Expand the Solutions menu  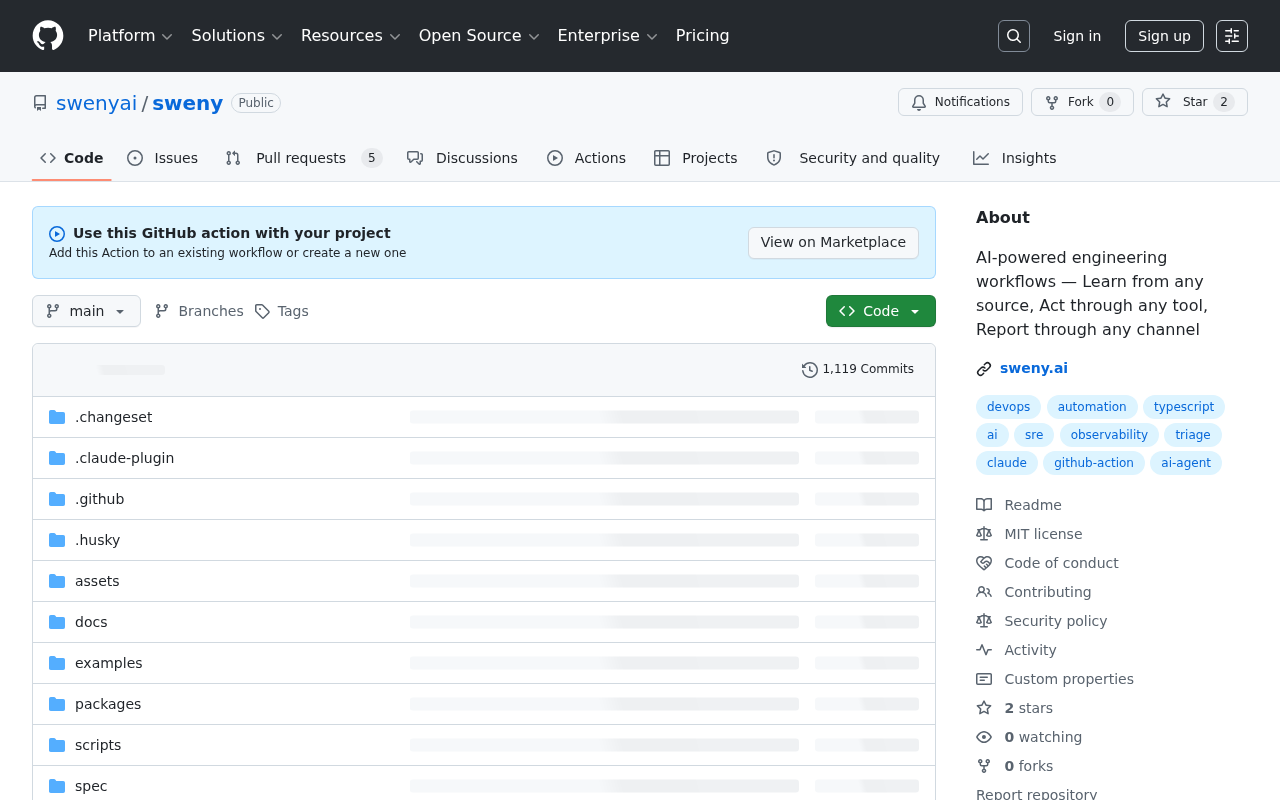click(x=237, y=36)
